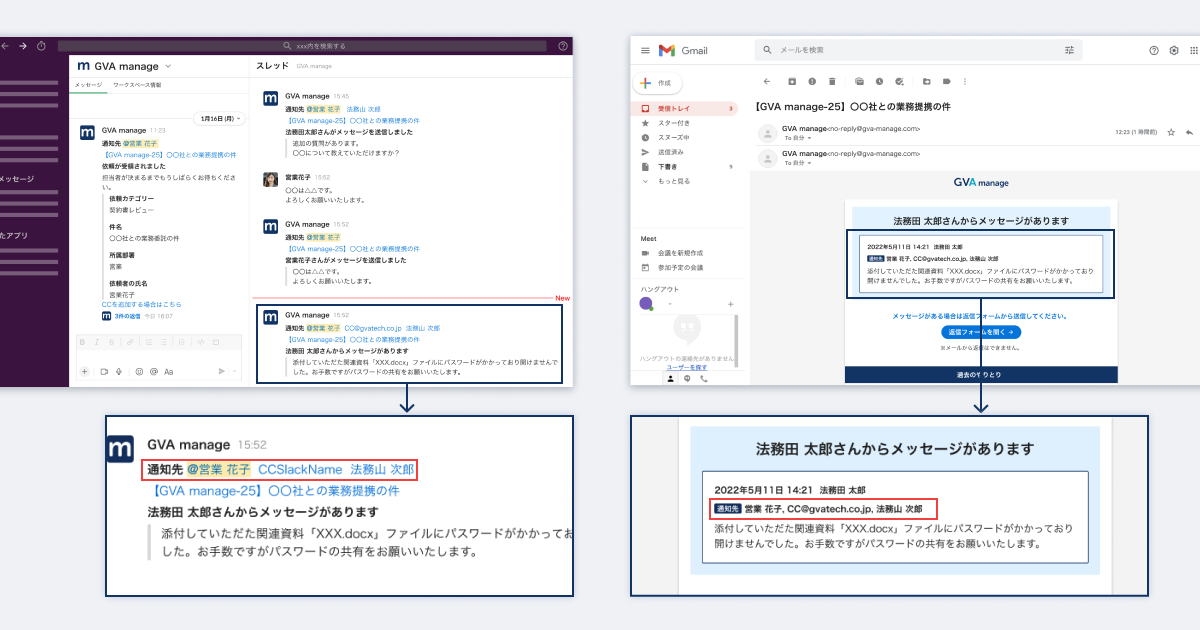Insert ordered list in Slack composer
This screenshot has height=630, width=1200.
pyautogui.click(x=149, y=342)
